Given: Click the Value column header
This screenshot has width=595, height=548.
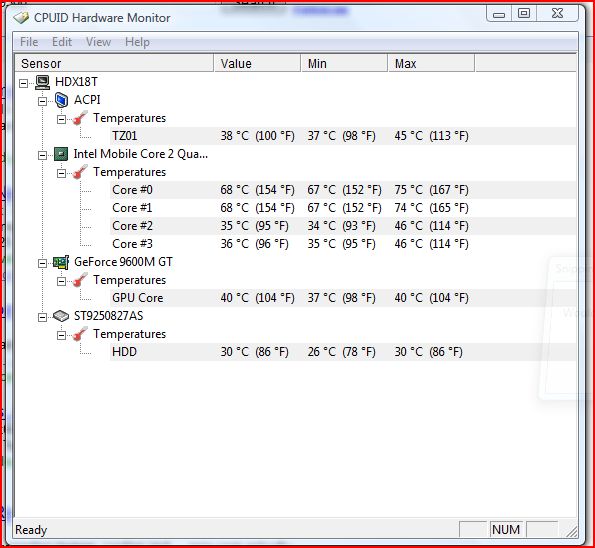Looking at the screenshot, I should coord(257,63).
